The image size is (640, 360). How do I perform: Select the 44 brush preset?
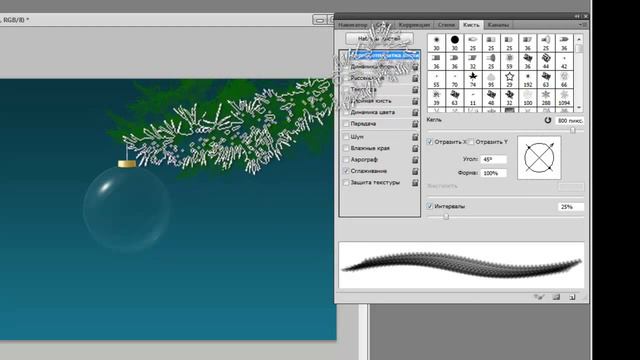pos(546,61)
